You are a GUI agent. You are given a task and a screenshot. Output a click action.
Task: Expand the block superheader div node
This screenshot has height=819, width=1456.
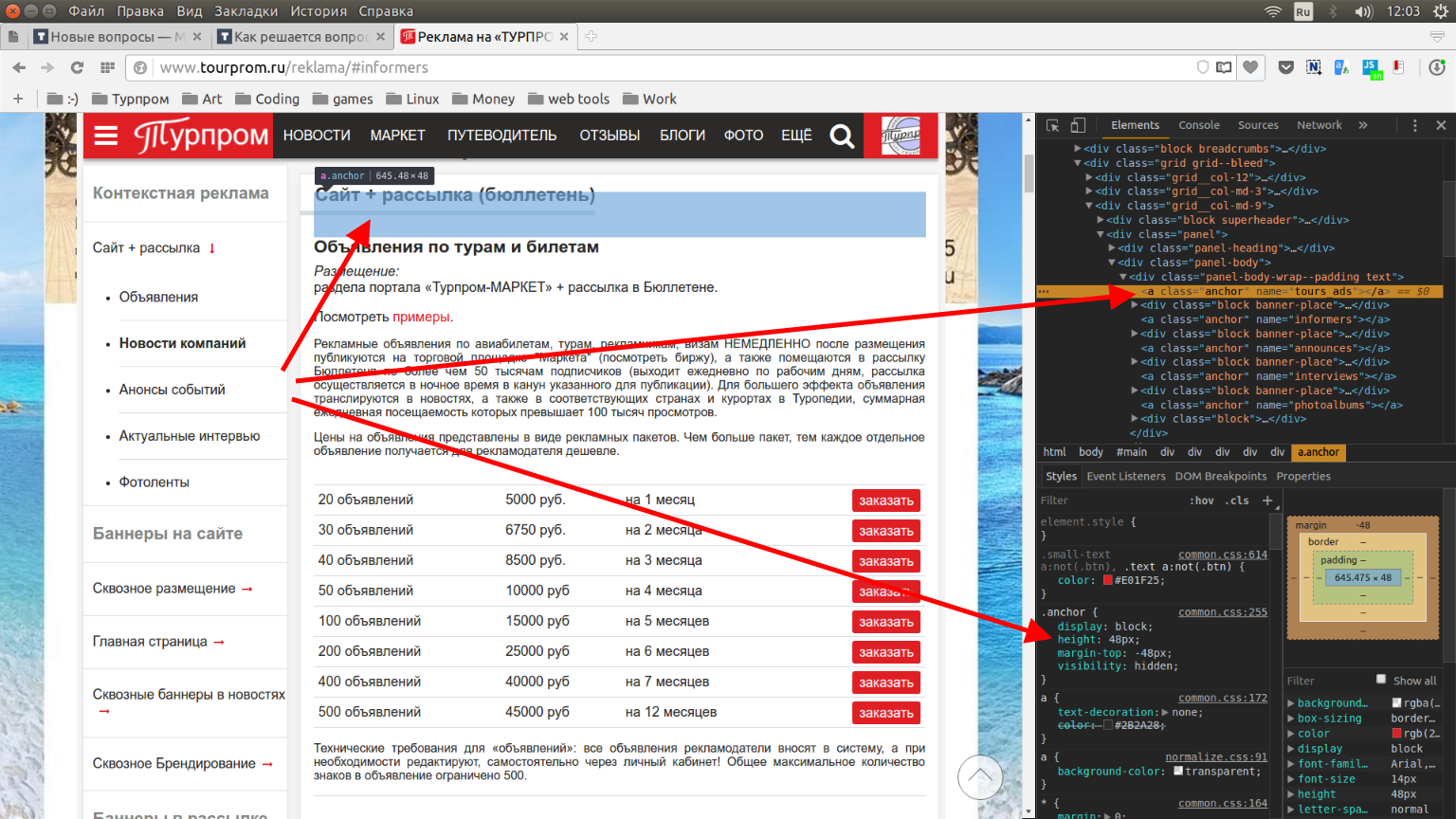[1101, 220]
